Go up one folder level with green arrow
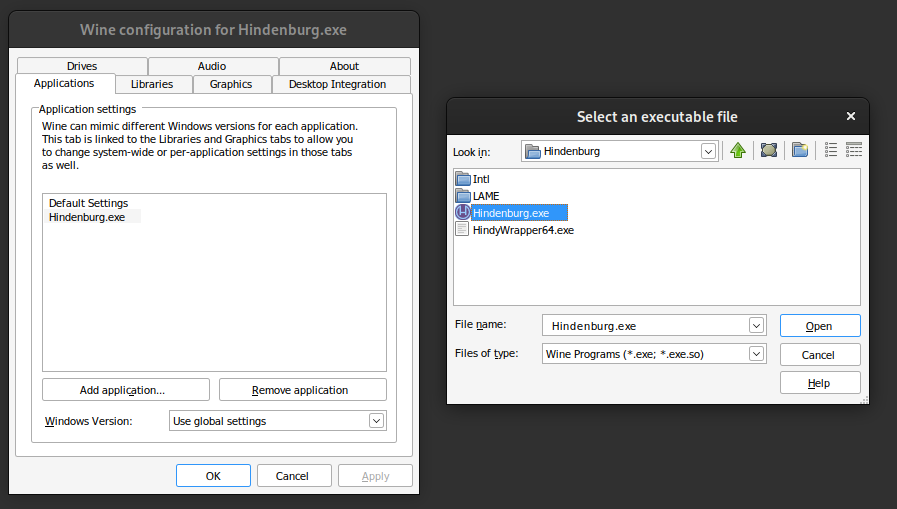The image size is (897, 509). 738,150
